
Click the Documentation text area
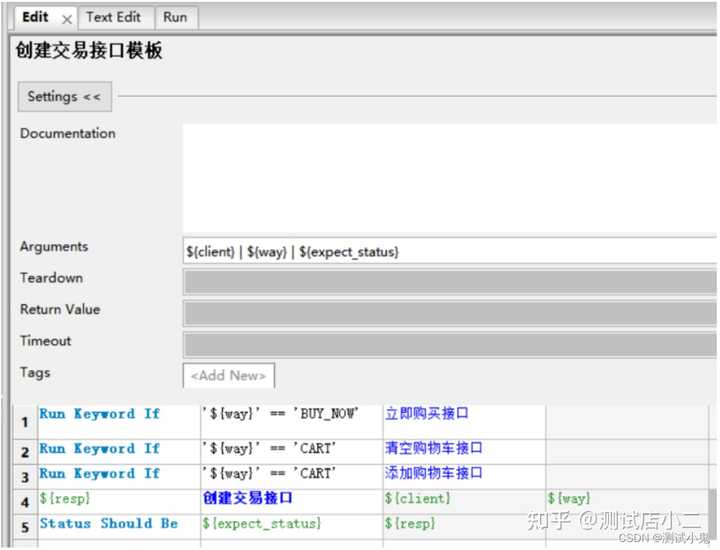pyautogui.click(x=450, y=179)
